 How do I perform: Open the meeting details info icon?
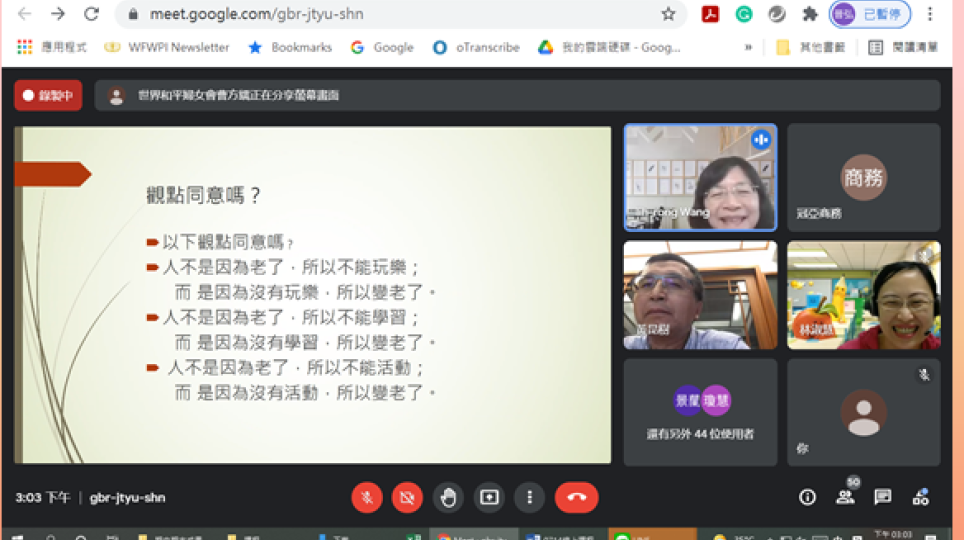click(807, 497)
